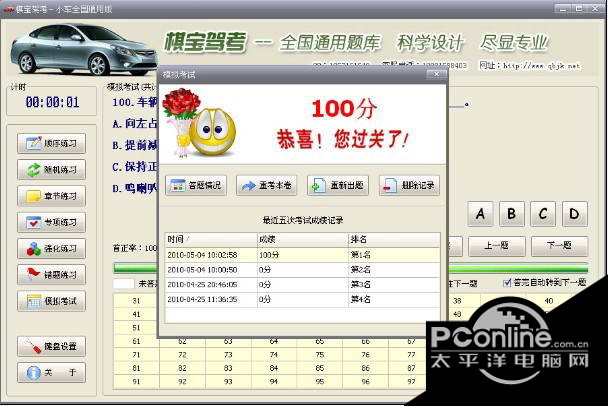The image size is (608, 406).
Task: Jump to question 82 in grid
Action: [x=182, y=368]
